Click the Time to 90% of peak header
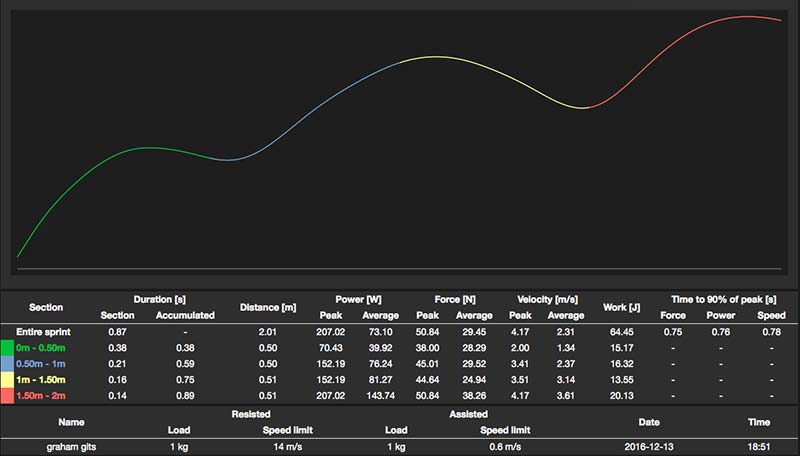Viewport: 800px width, 456px height. [x=723, y=299]
